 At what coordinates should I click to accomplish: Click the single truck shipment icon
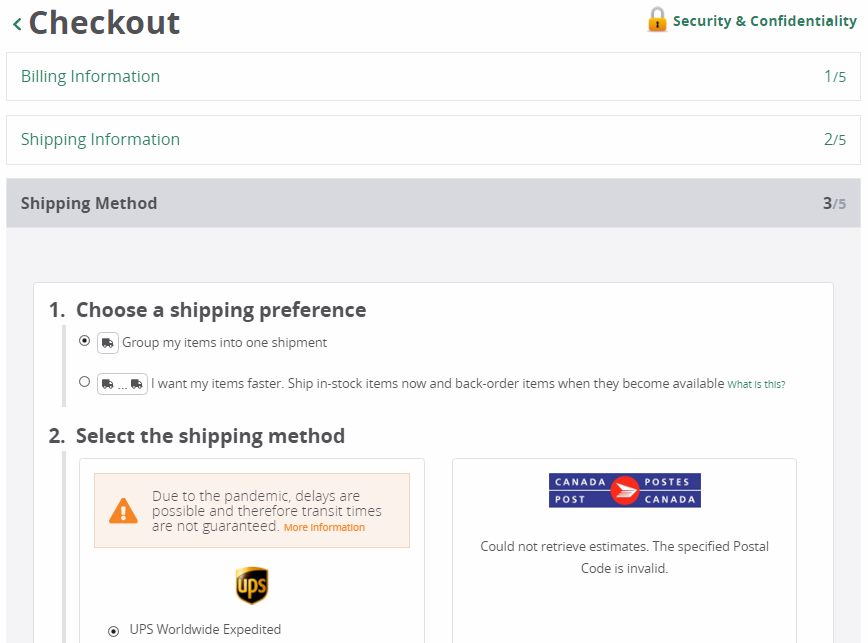(108, 343)
